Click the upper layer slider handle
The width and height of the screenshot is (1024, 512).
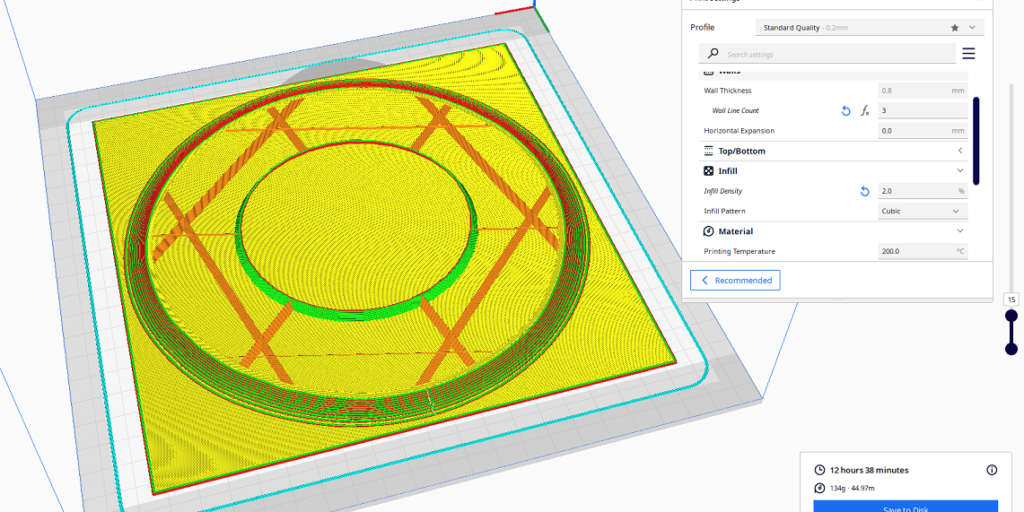[x=1011, y=316]
